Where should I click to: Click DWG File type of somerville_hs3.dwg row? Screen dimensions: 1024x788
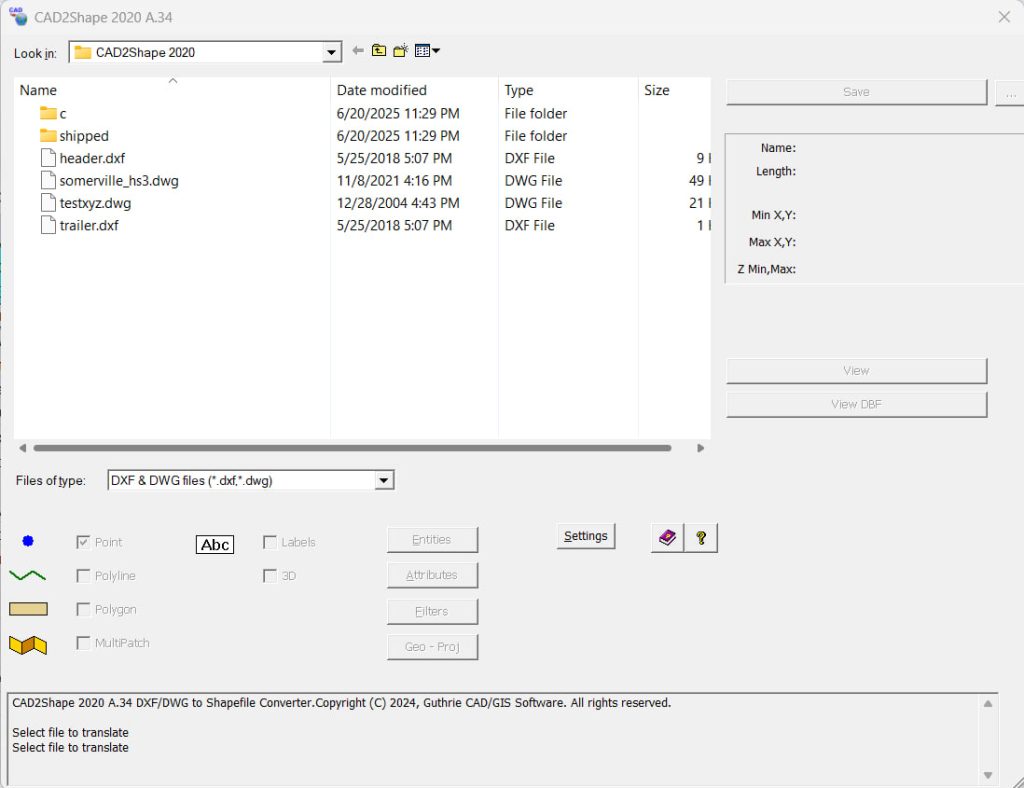coord(533,181)
